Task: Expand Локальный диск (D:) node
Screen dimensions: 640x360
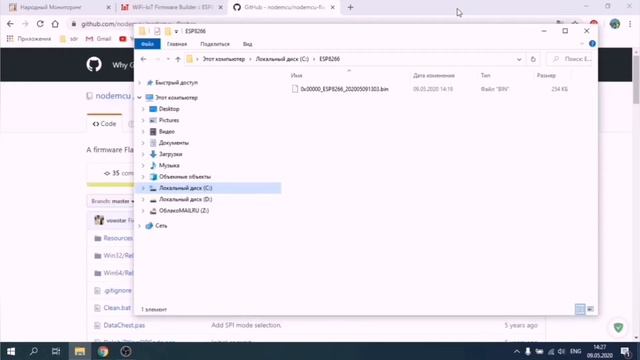Action: (x=143, y=200)
